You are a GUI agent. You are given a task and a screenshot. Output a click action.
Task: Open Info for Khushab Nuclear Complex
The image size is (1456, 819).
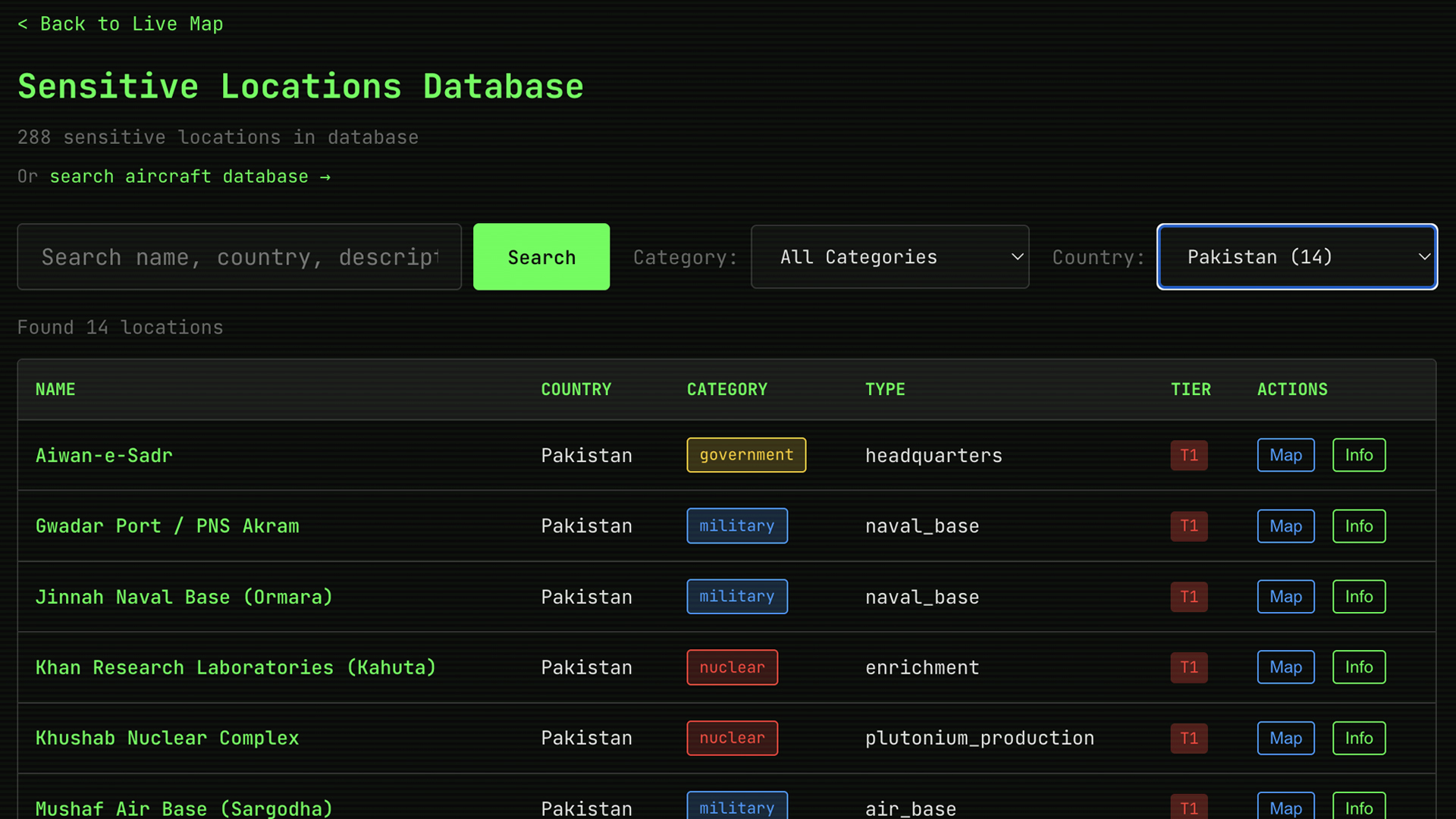1358,738
